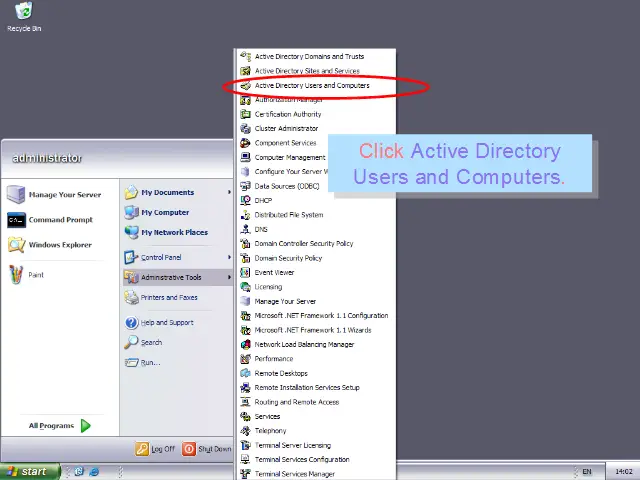Open All Programs green arrow
This screenshot has width=640, height=480.
(x=86, y=426)
